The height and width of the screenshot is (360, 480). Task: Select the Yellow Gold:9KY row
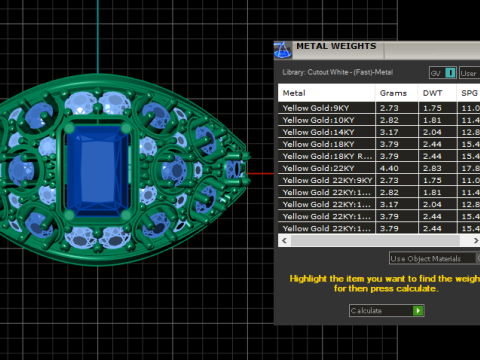(x=379, y=108)
